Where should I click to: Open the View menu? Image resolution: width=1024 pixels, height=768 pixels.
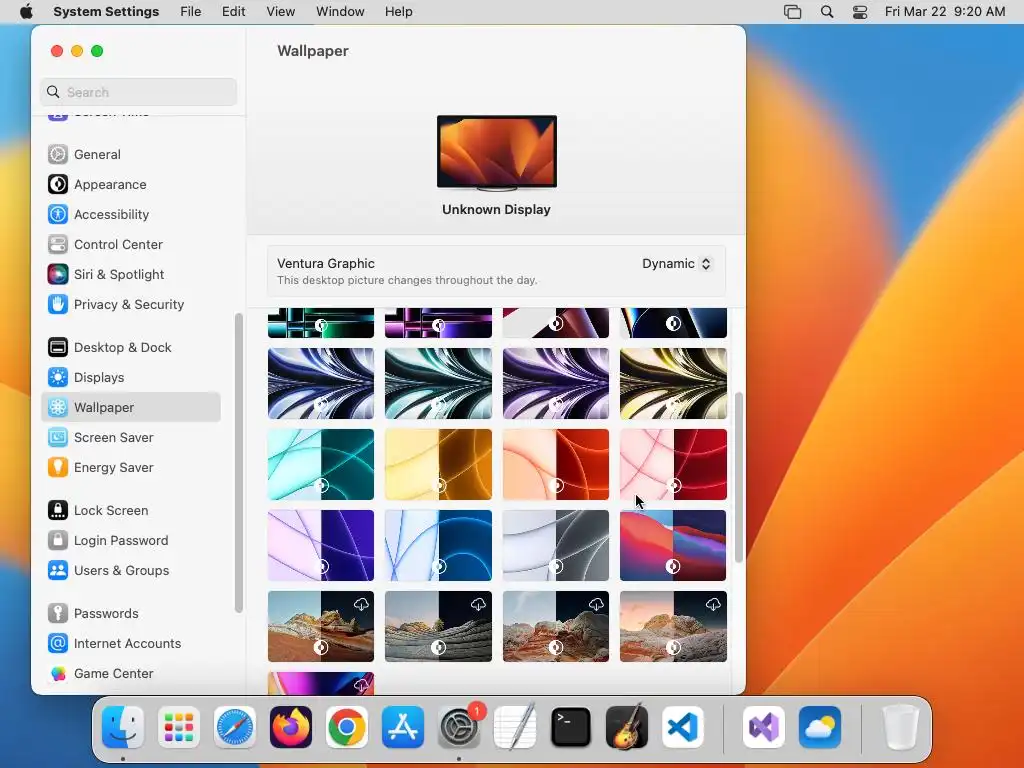[x=280, y=12]
